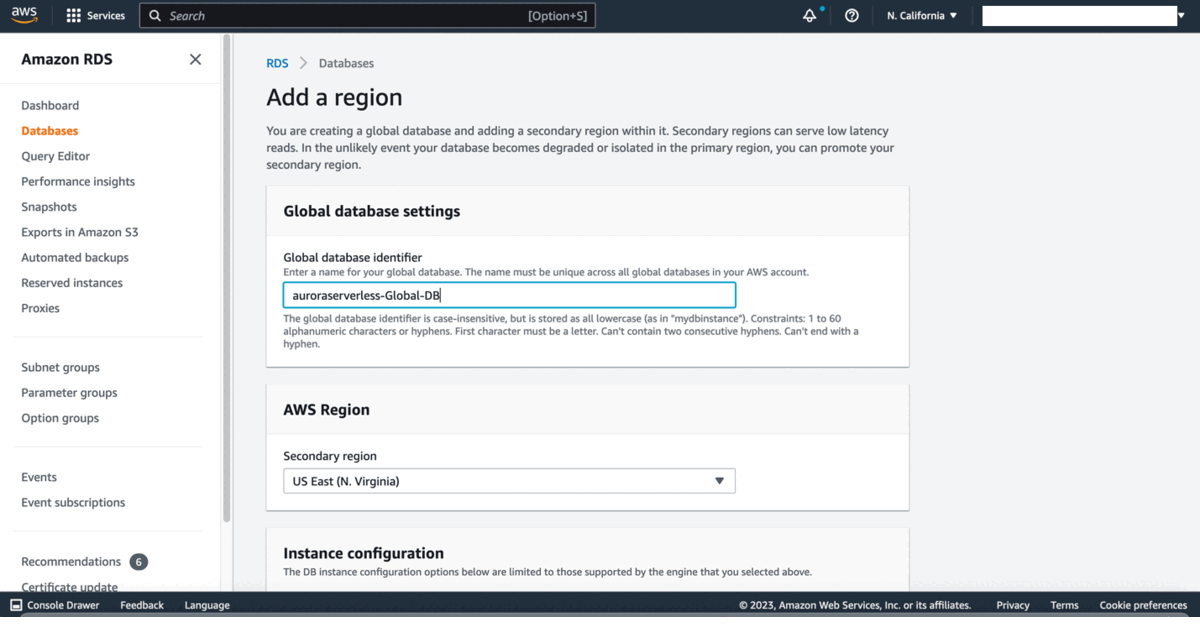Open the N. California region selector

point(922,16)
